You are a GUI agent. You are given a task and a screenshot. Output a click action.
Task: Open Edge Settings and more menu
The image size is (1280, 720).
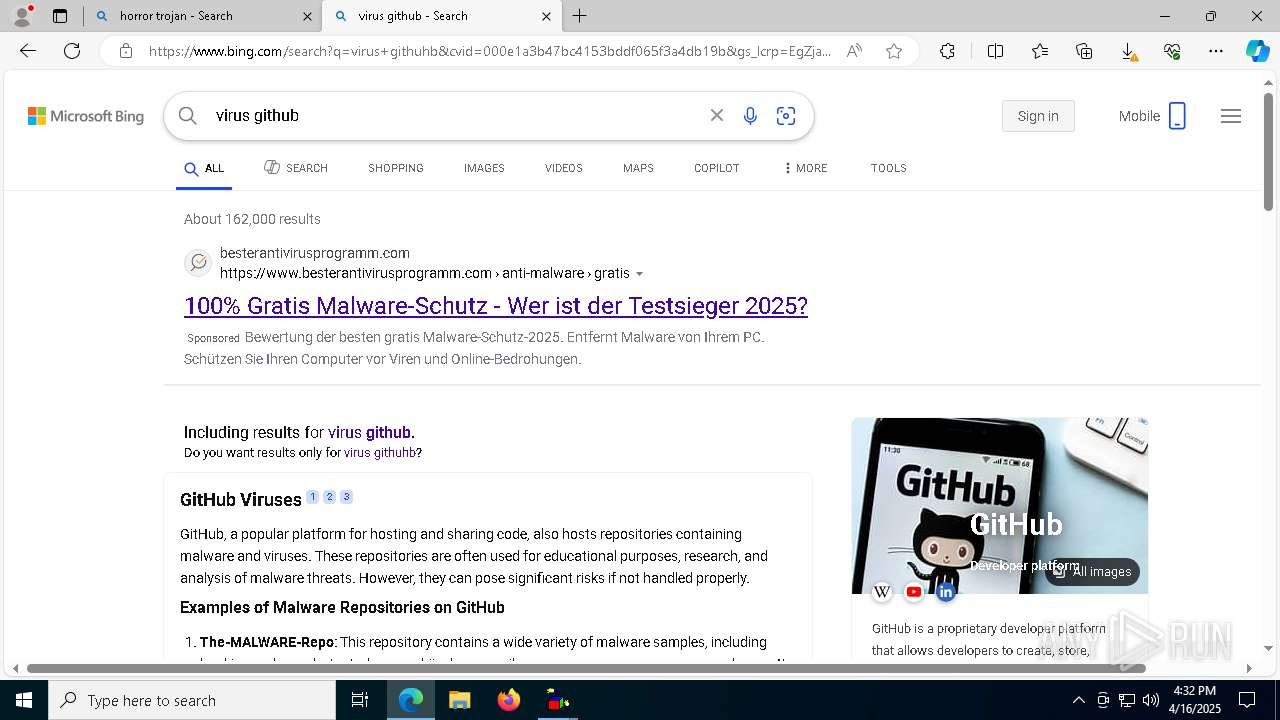coord(1216,51)
